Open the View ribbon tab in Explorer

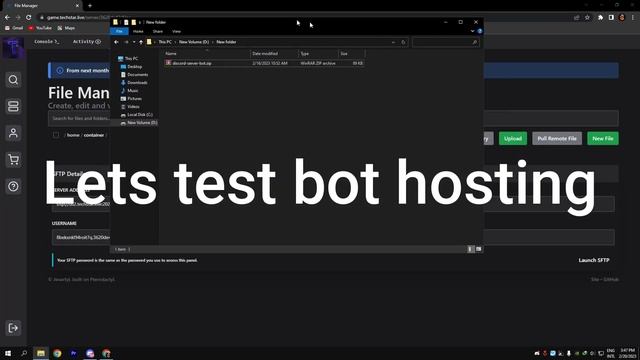tap(176, 31)
